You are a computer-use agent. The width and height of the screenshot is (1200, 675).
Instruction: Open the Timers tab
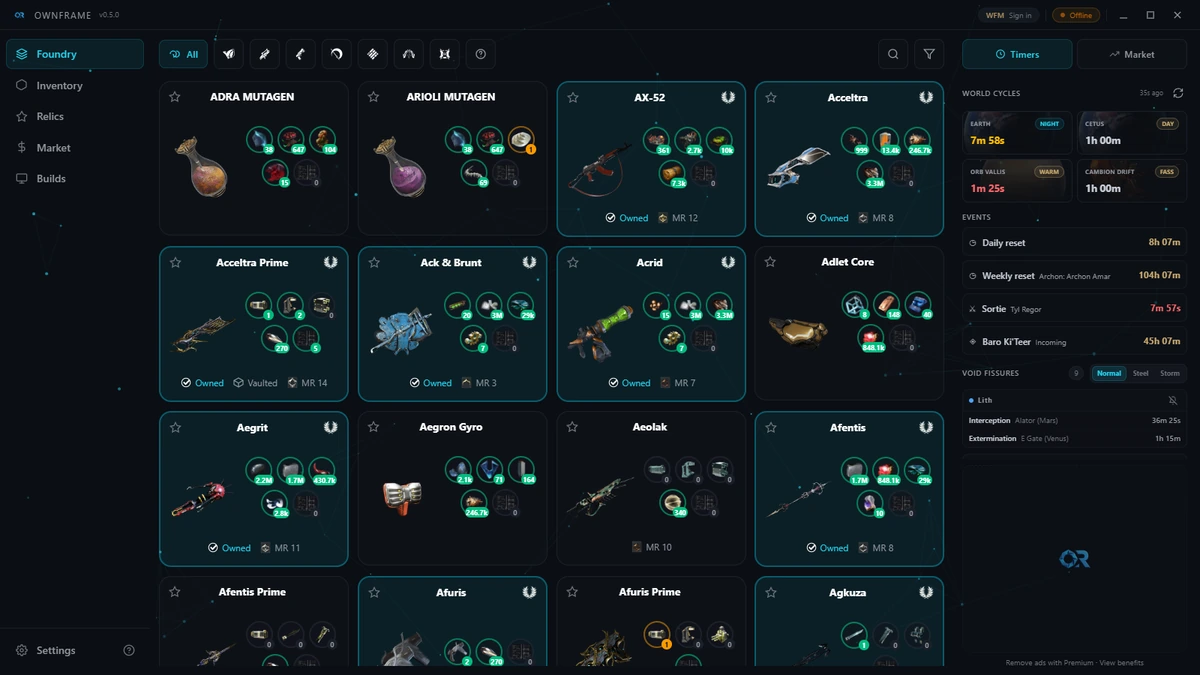coord(1017,54)
